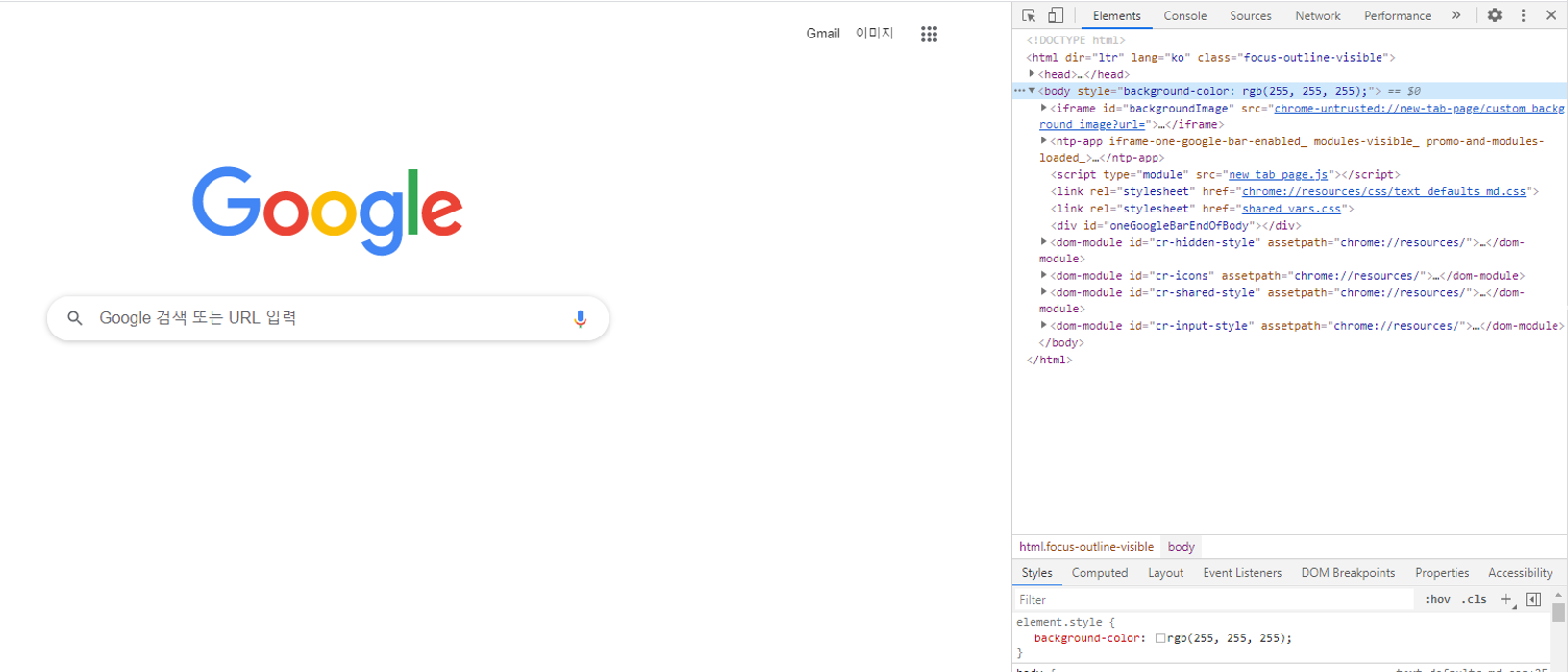Switch to the Performance tab
Image resolution: width=1568 pixels, height=672 pixels.
pos(1397,15)
